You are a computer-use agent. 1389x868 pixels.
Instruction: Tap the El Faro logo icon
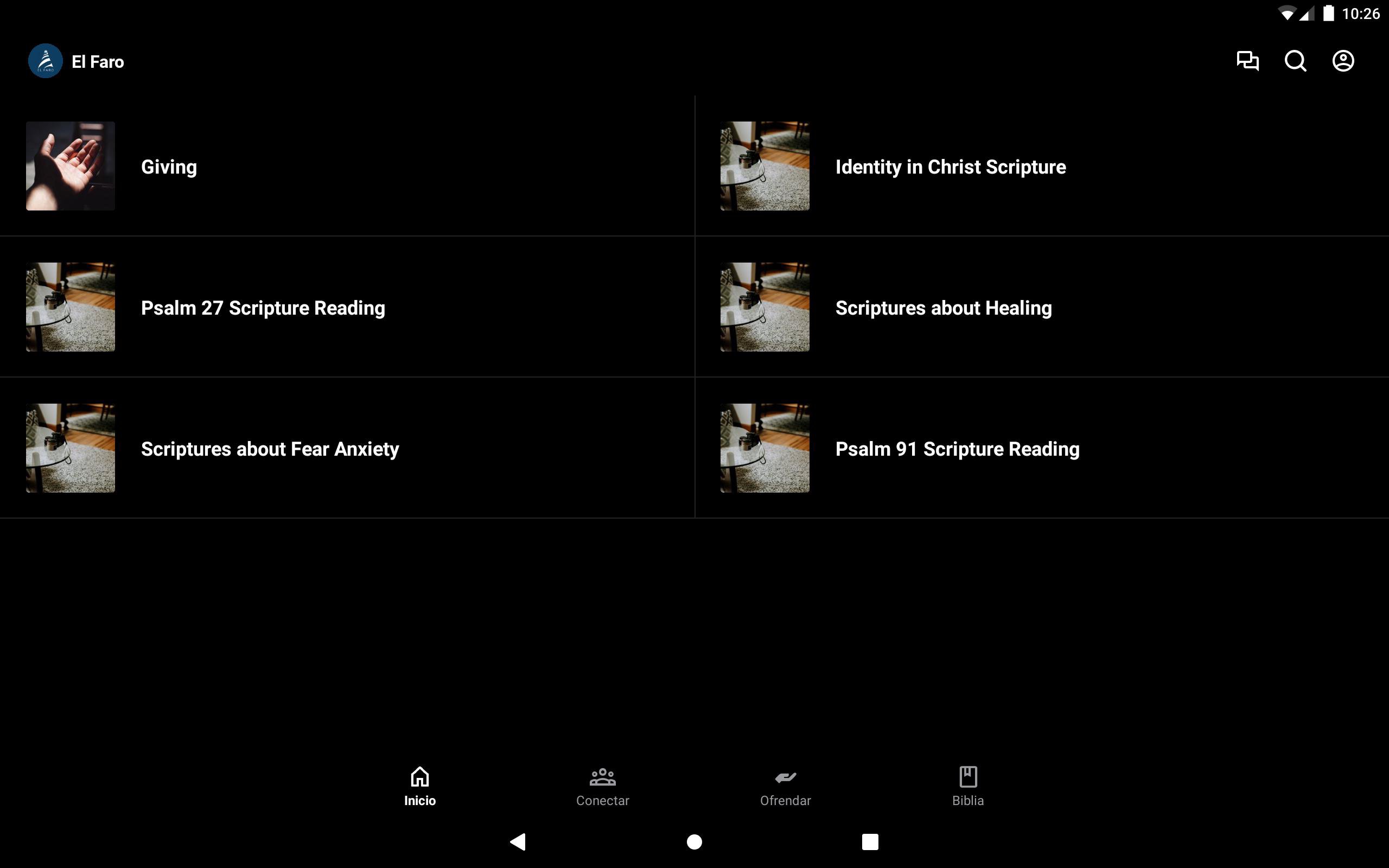(46, 61)
